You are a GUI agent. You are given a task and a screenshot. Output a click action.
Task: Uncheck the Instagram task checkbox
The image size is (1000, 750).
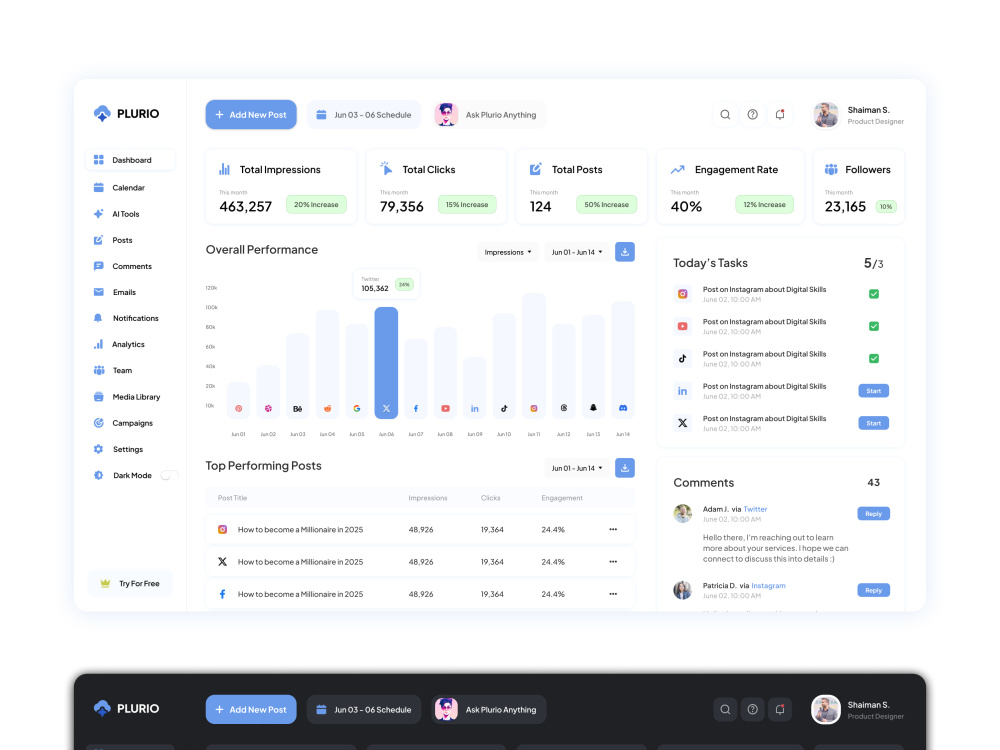tap(874, 294)
